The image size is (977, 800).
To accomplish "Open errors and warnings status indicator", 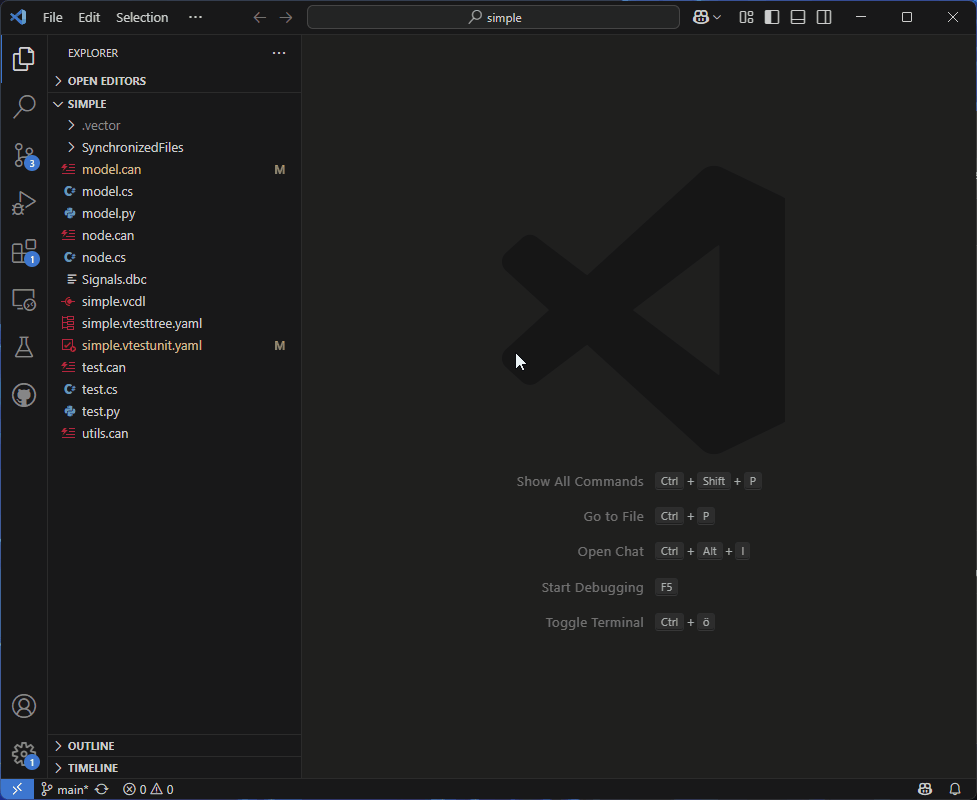I will pyautogui.click(x=148, y=789).
